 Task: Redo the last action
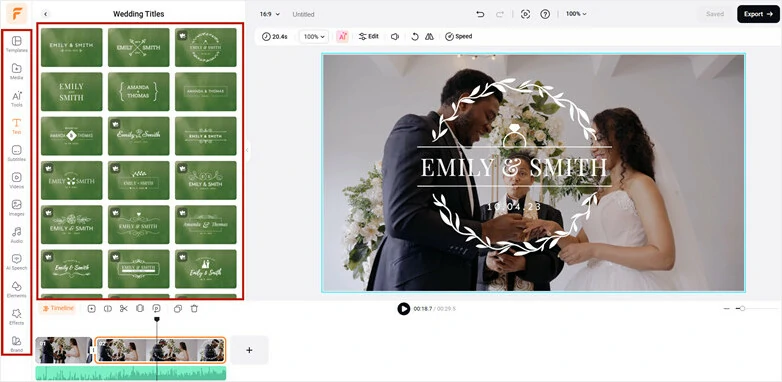(500, 14)
